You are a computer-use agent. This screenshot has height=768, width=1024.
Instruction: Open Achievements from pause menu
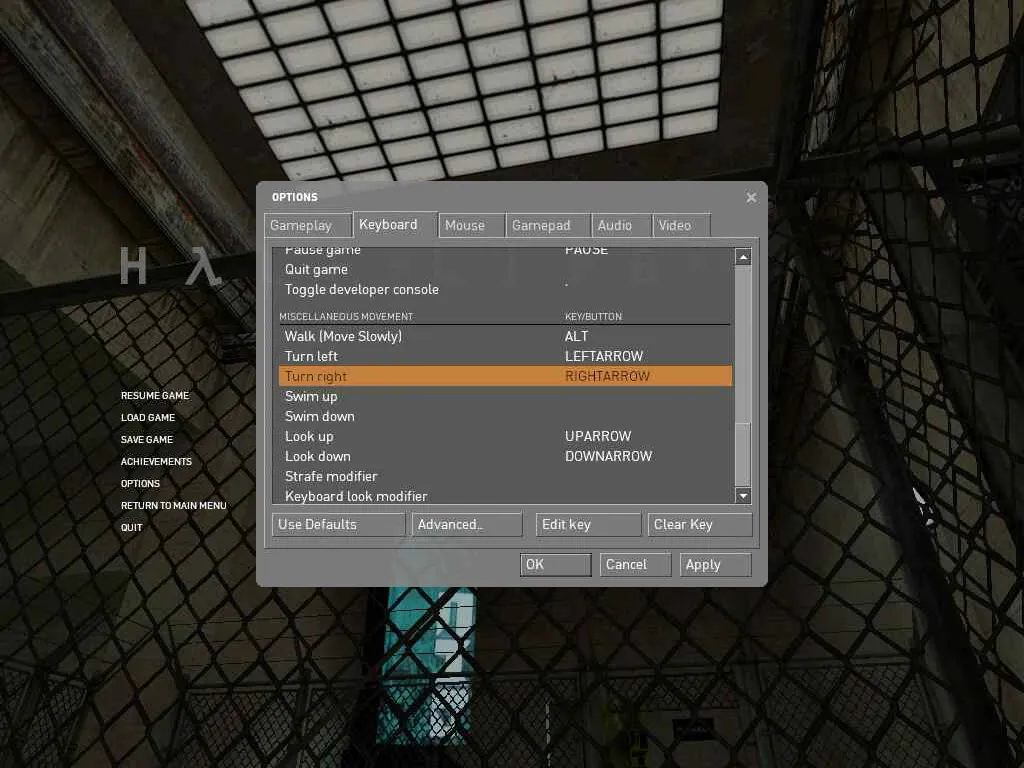coord(156,462)
